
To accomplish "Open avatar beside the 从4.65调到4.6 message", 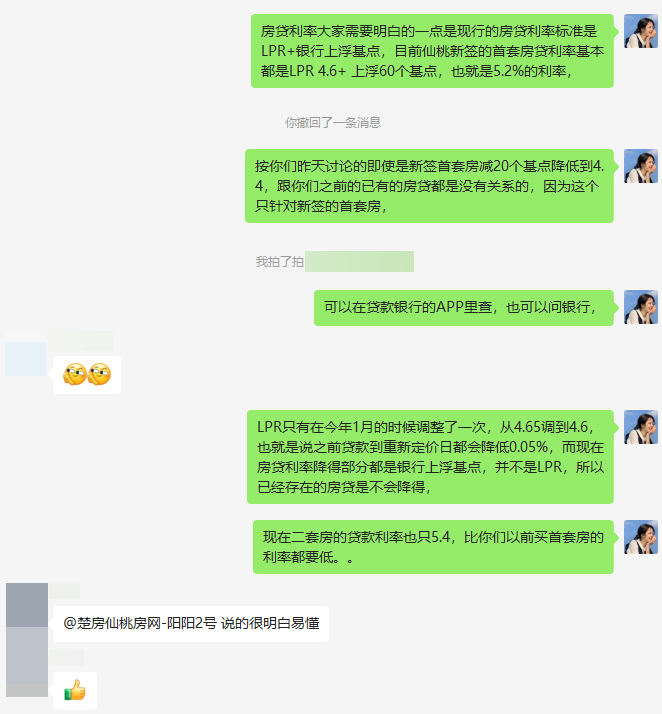I will pyautogui.click(x=641, y=427).
